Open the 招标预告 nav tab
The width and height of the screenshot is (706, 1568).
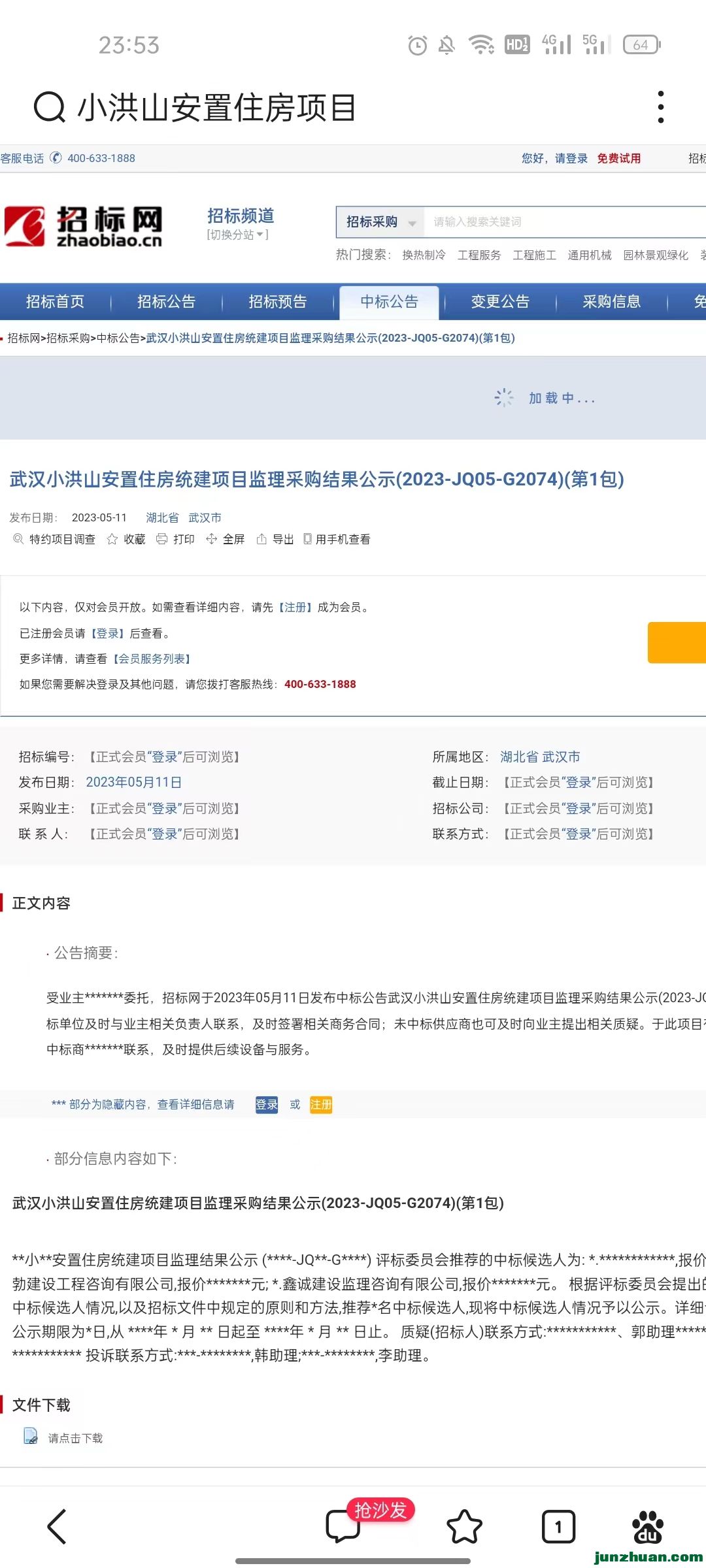click(x=278, y=302)
